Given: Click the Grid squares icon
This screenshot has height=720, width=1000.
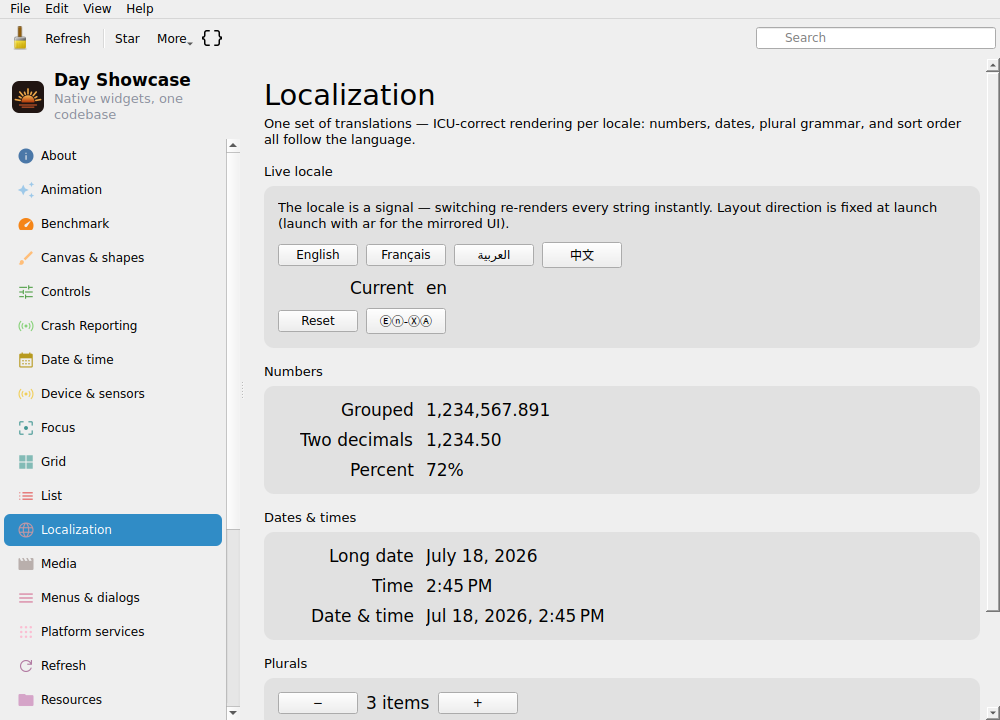Looking at the screenshot, I should coord(26,462).
